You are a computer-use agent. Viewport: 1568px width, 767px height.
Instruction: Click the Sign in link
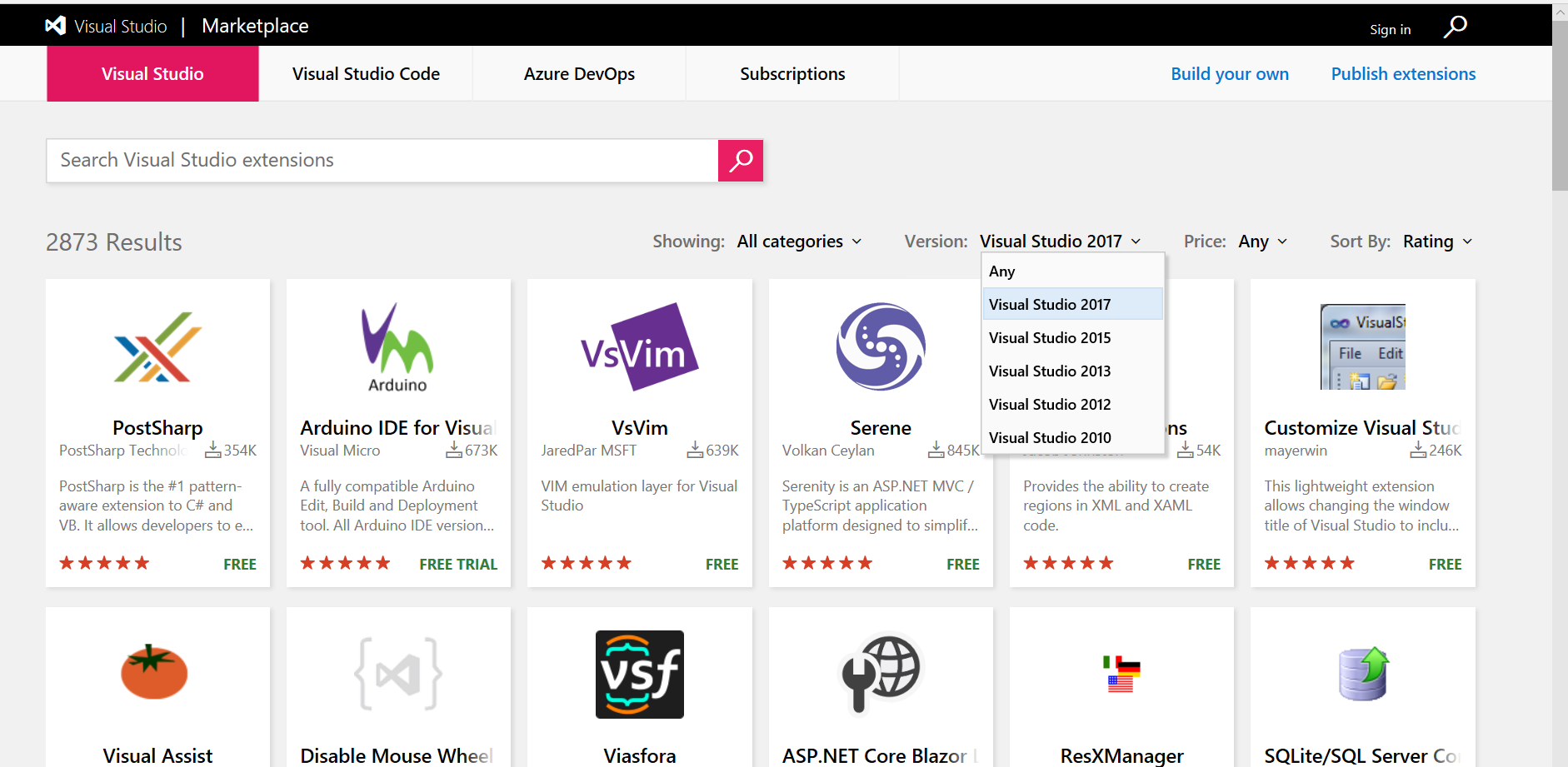(1390, 29)
